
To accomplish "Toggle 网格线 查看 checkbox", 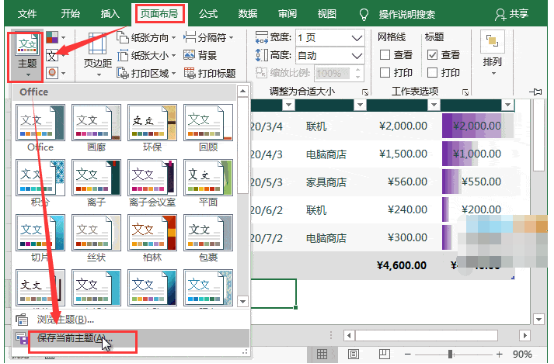I will (385, 55).
